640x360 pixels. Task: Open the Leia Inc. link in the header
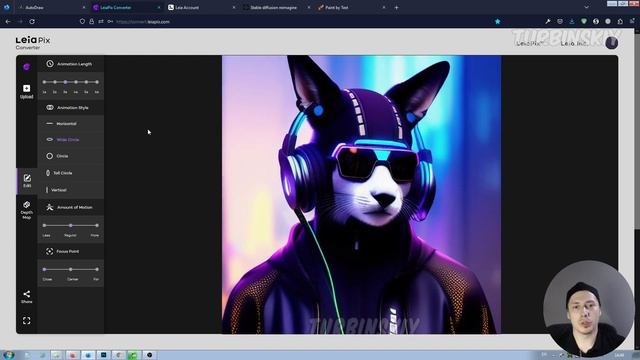(x=574, y=43)
